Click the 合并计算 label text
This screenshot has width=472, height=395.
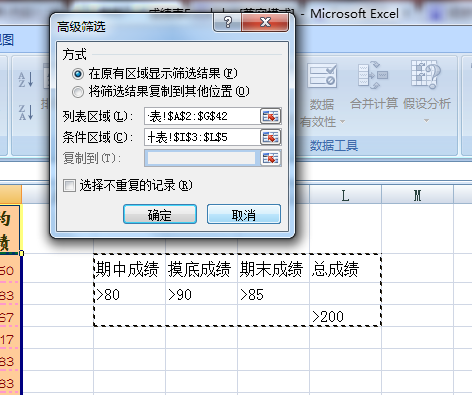(374, 104)
